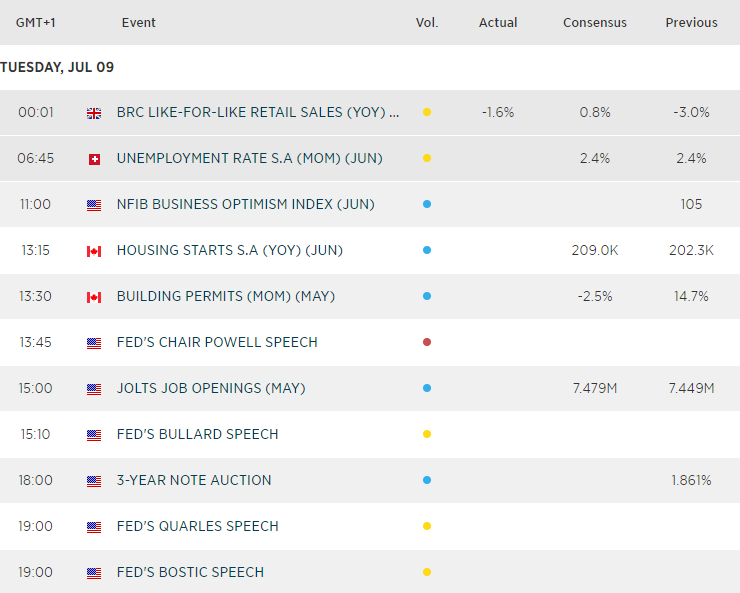
Task: Click Canada flag next to Housing Starts
Action: (x=94, y=251)
